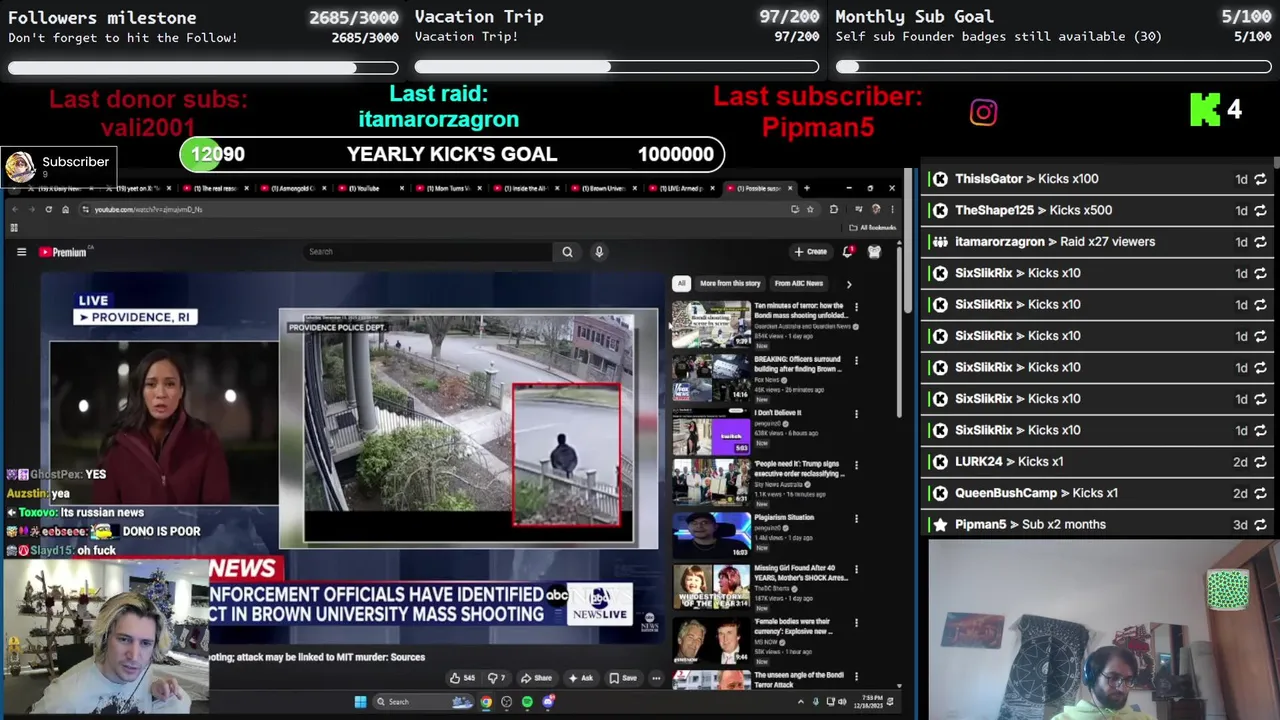1280x720 pixels.
Task: Activate voice search microphone on YouTube
Action: coord(599,252)
